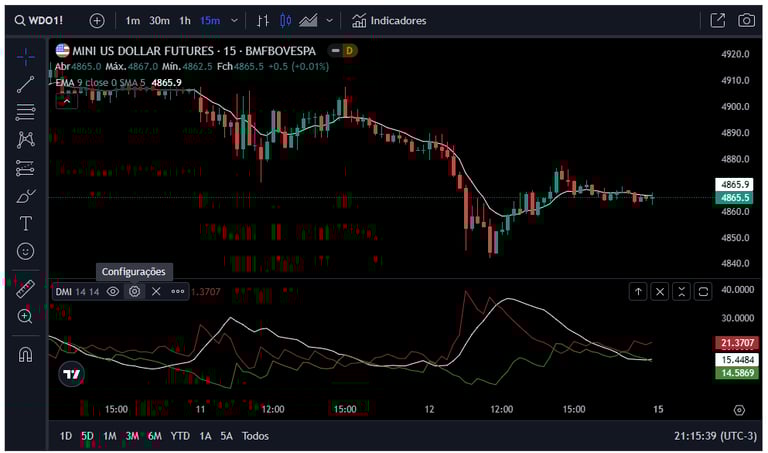Select the 5D date range

[x=87, y=436]
